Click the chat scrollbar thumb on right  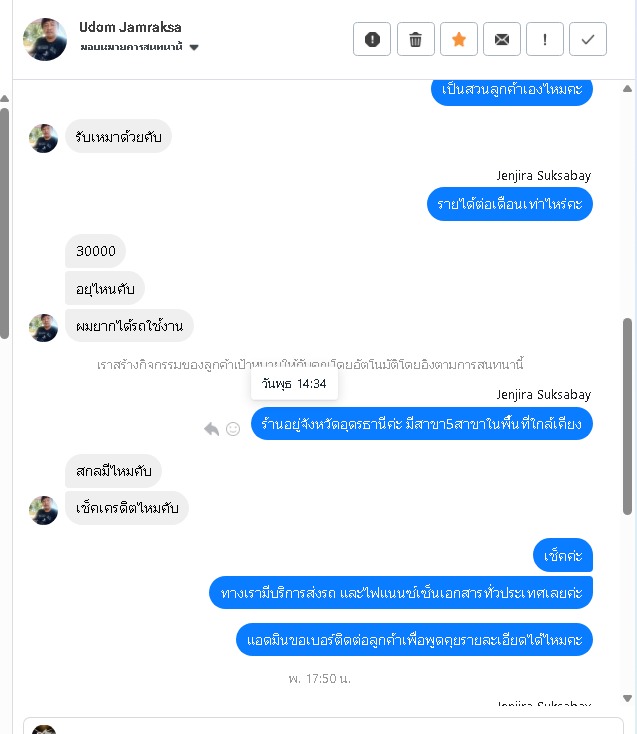[x=628, y=417]
